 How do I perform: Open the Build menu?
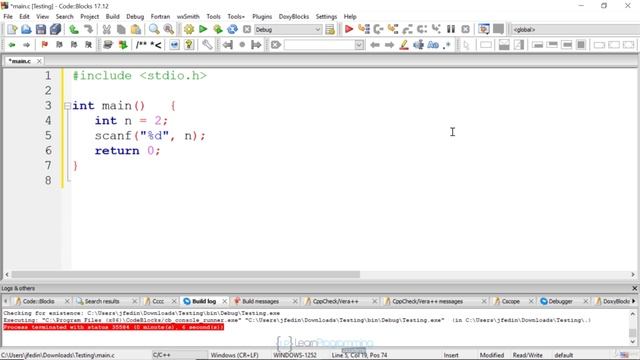tap(112, 16)
